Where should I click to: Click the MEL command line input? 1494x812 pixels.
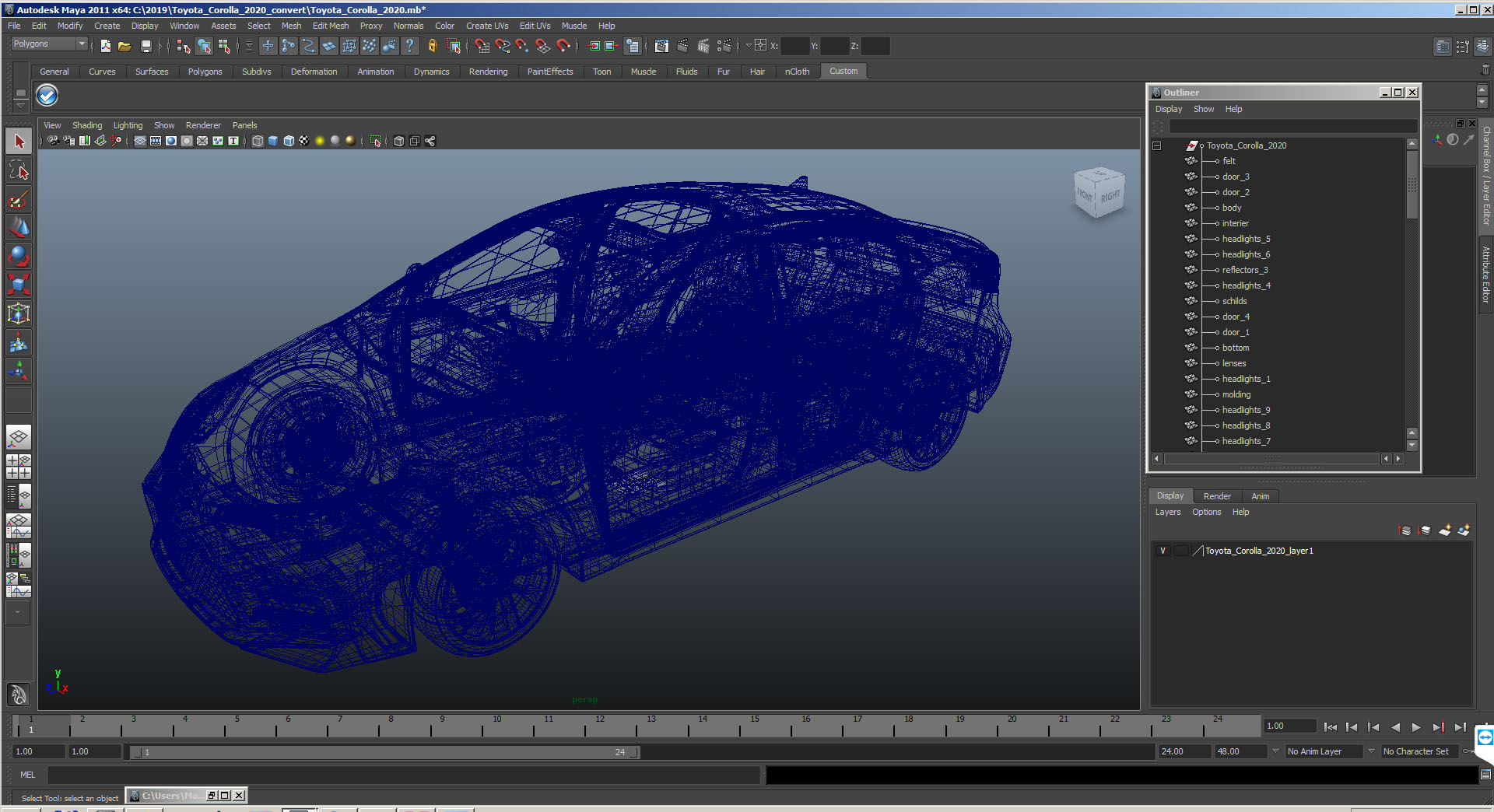point(403,775)
